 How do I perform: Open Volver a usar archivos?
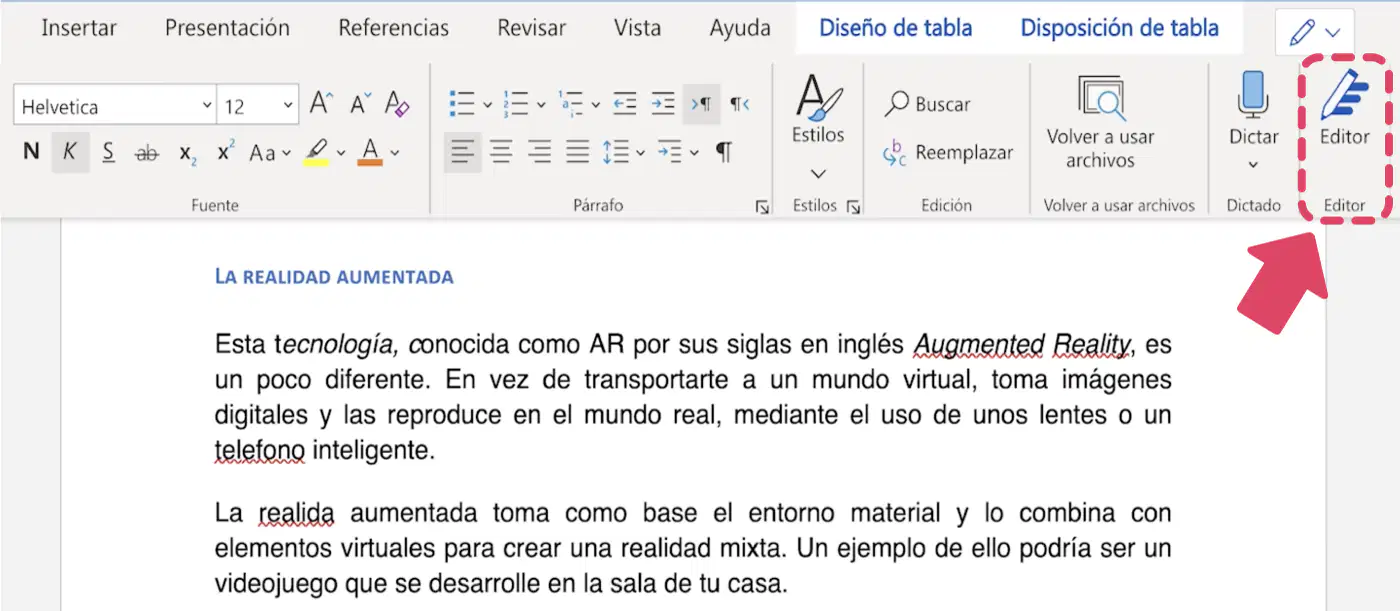(1100, 122)
